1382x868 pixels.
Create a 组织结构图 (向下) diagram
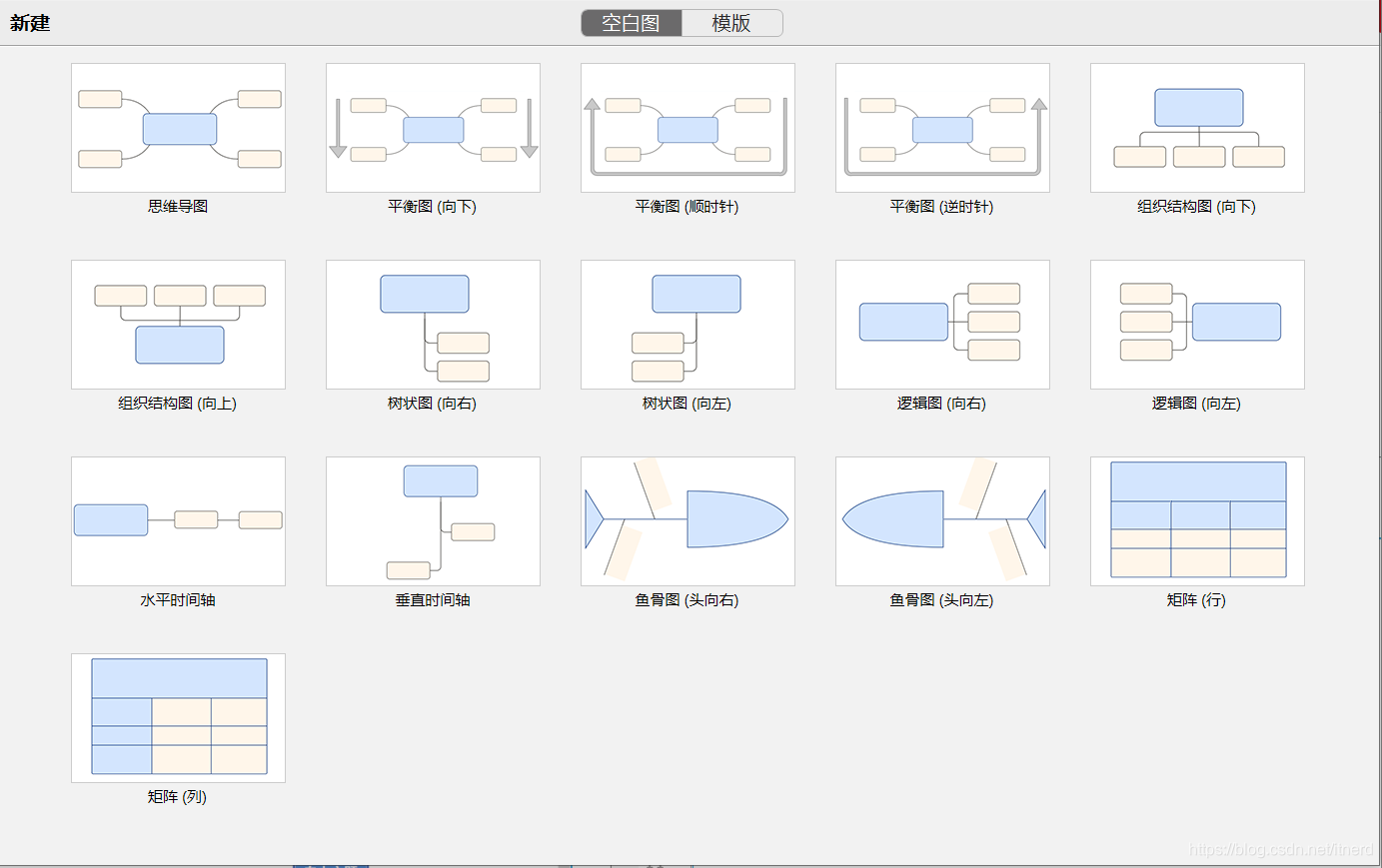tap(1196, 127)
